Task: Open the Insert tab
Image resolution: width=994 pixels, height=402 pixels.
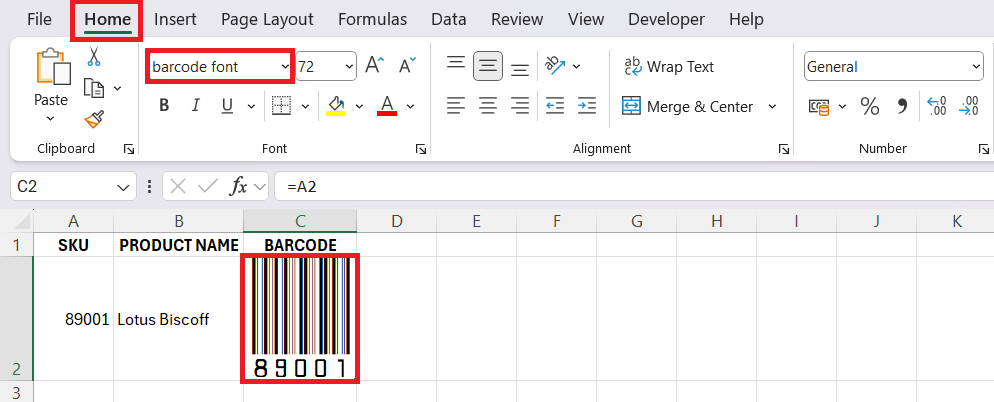Action: click(x=175, y=20)
